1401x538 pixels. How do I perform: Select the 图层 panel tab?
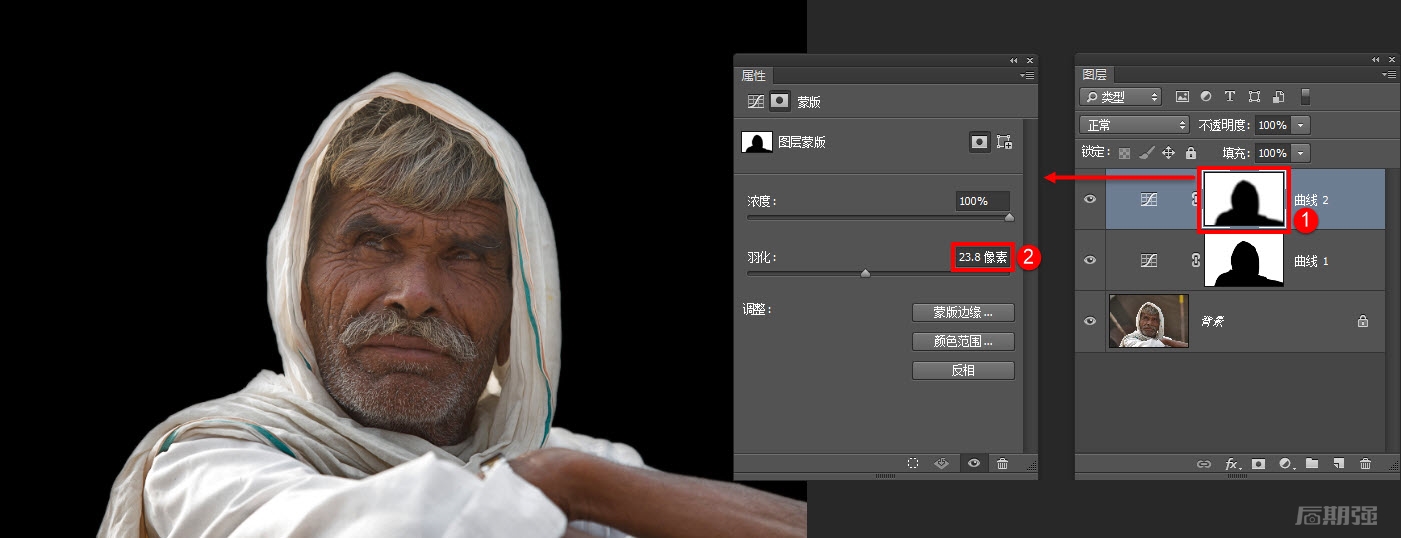pyautogui.click(x=1095, y=75)
